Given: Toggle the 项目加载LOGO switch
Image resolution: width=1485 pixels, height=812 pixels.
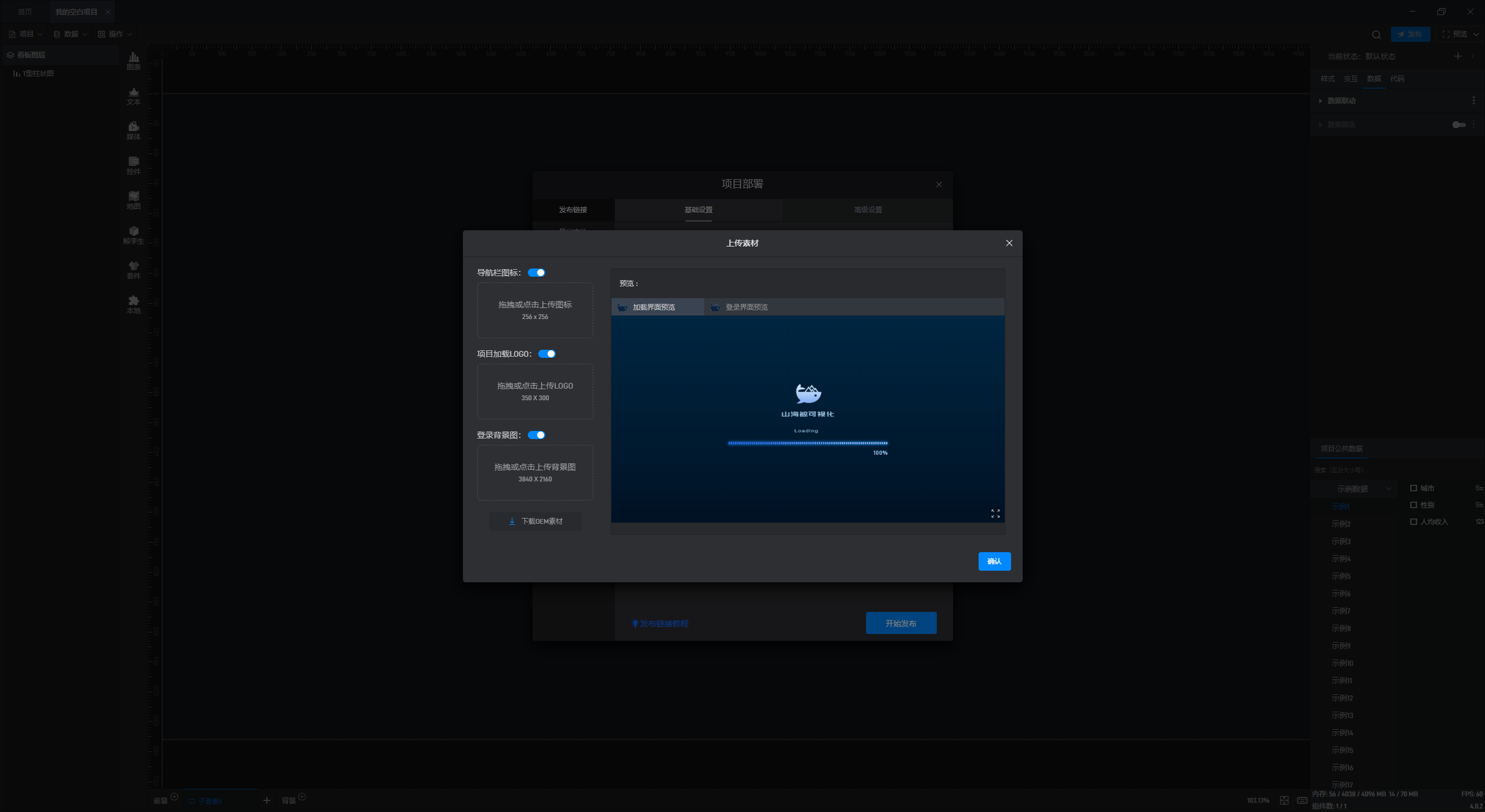Looking at the screenshot, I should [547, 354].
